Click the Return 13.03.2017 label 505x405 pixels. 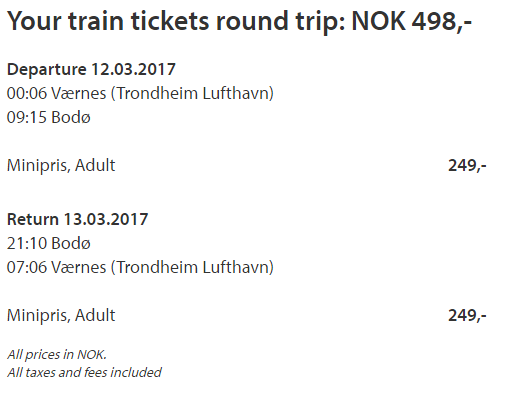tap(77, 219)
